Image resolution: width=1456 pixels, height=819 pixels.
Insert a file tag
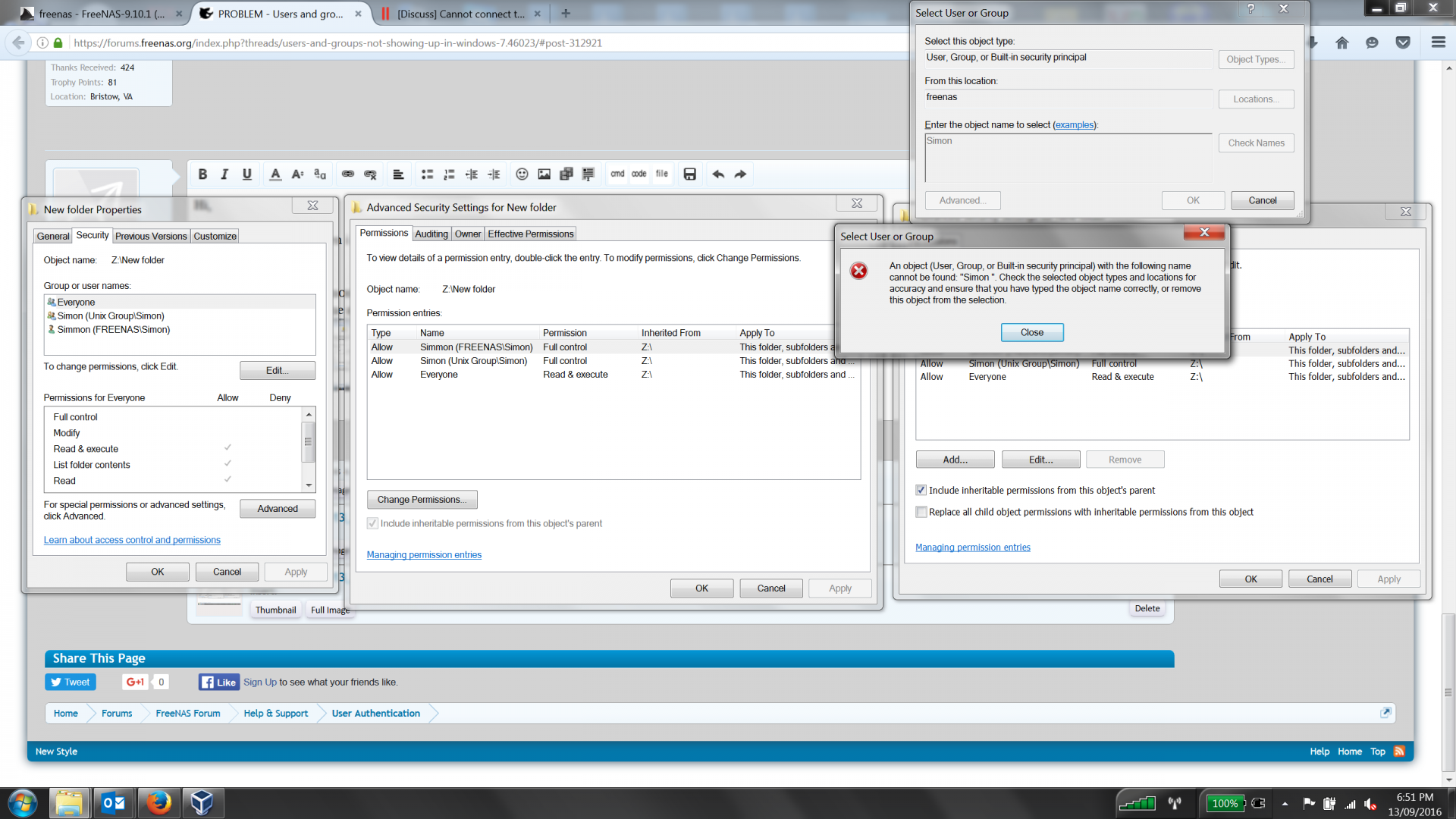coord(662,174)
